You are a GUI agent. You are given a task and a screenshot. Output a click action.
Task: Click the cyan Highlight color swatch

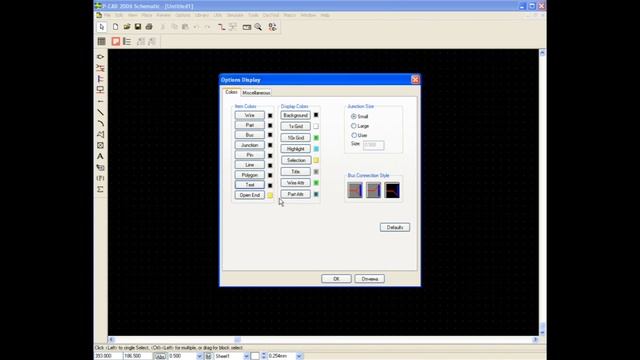pos(316,149)
